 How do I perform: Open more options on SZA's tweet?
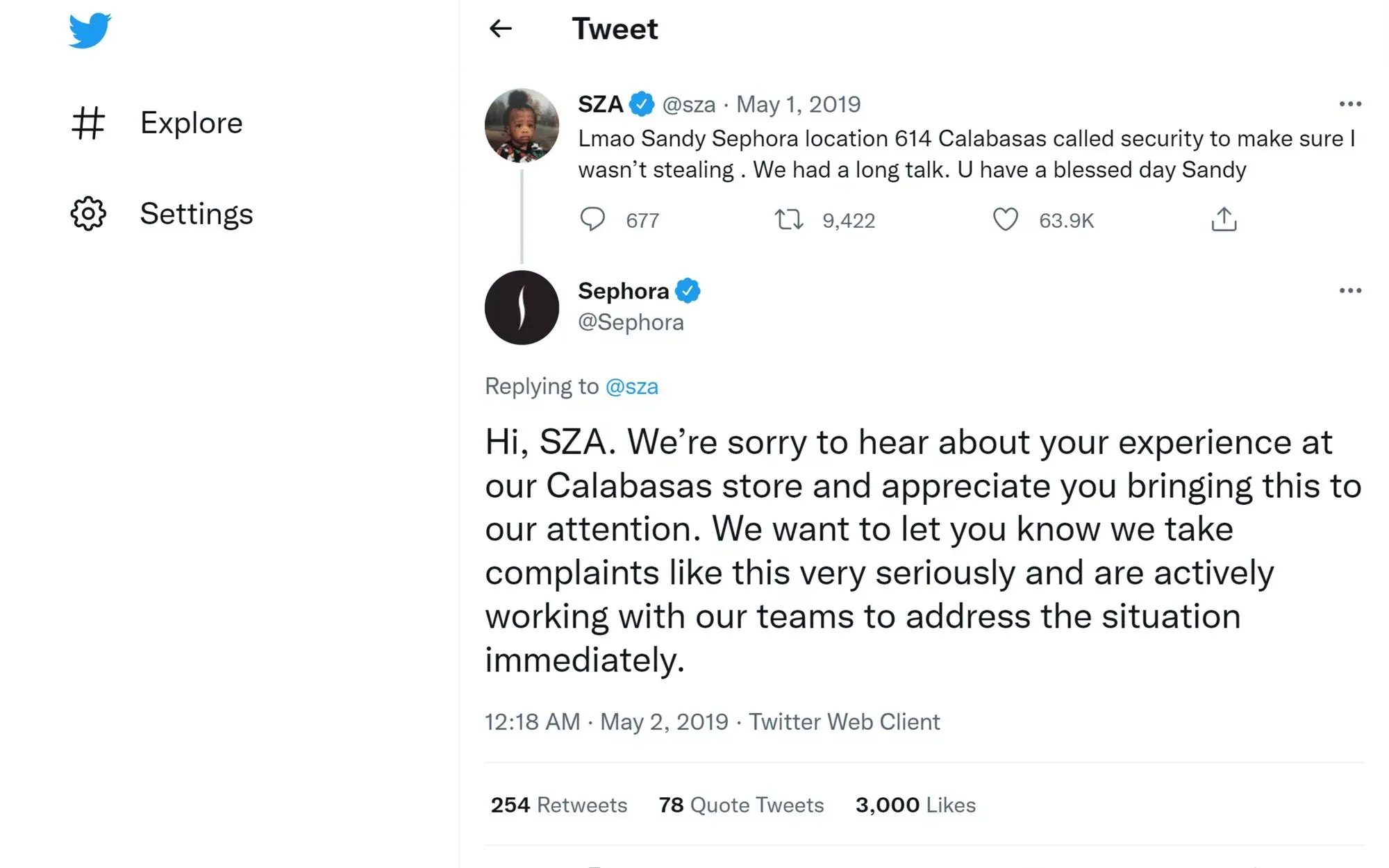[1350, 104]
